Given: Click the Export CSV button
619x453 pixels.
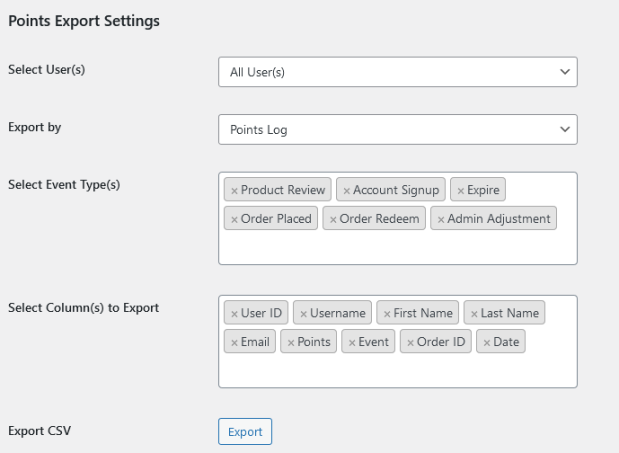Looking at the screenshot, I should click(x=244, y=432).
